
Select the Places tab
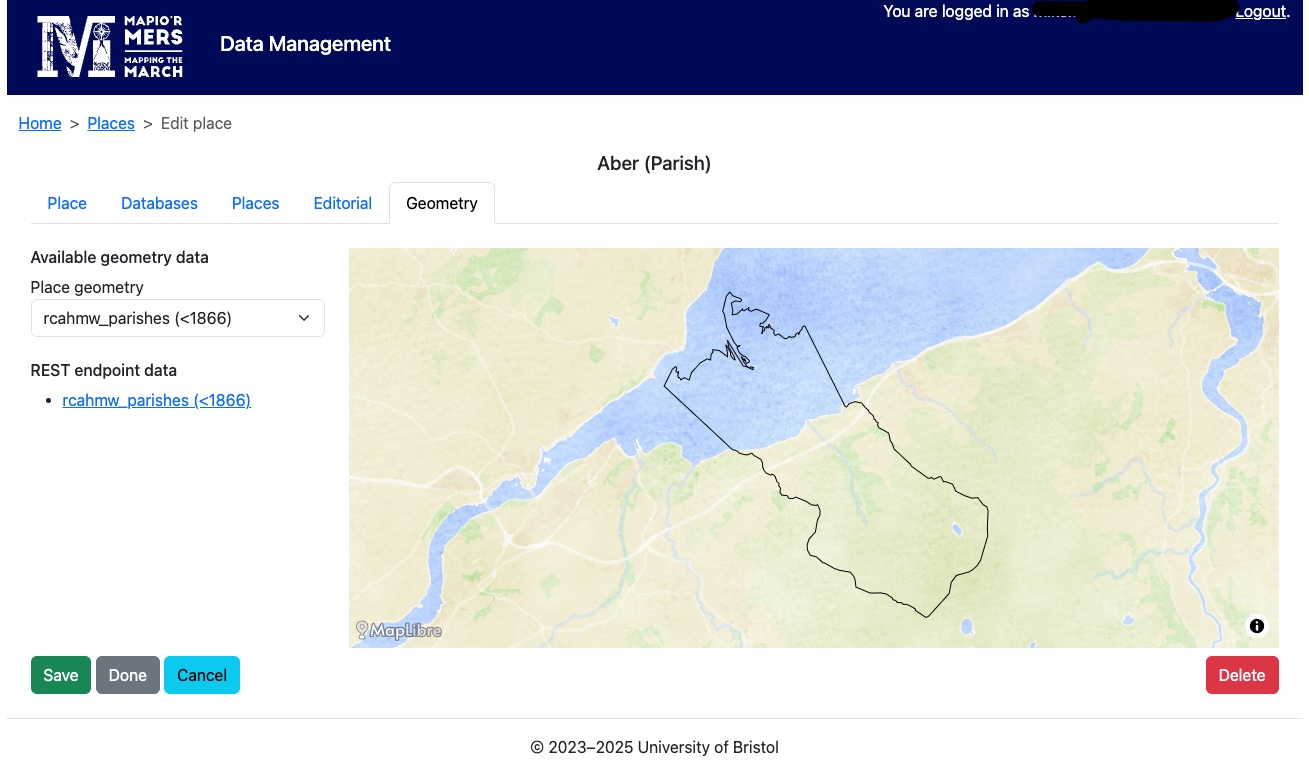point(255,203)
